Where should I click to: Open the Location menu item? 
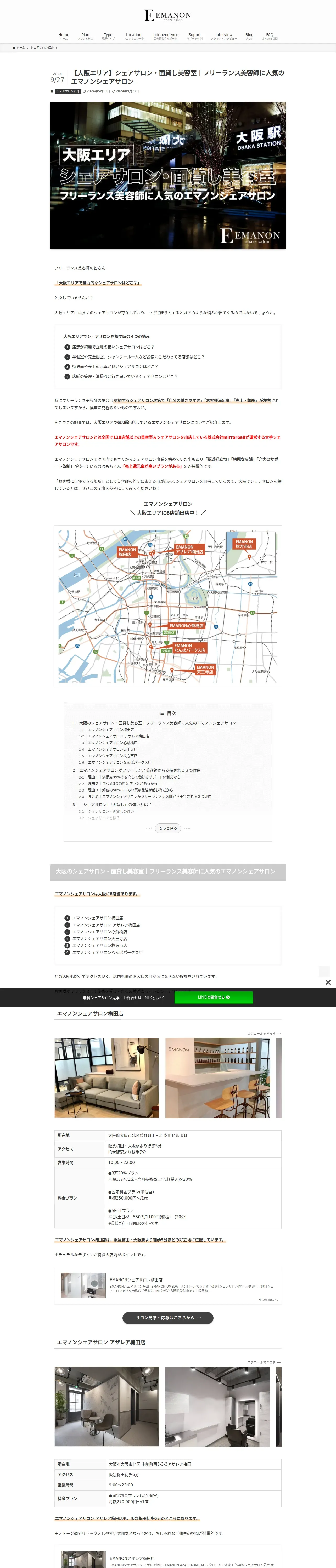(x=133, y=37)
